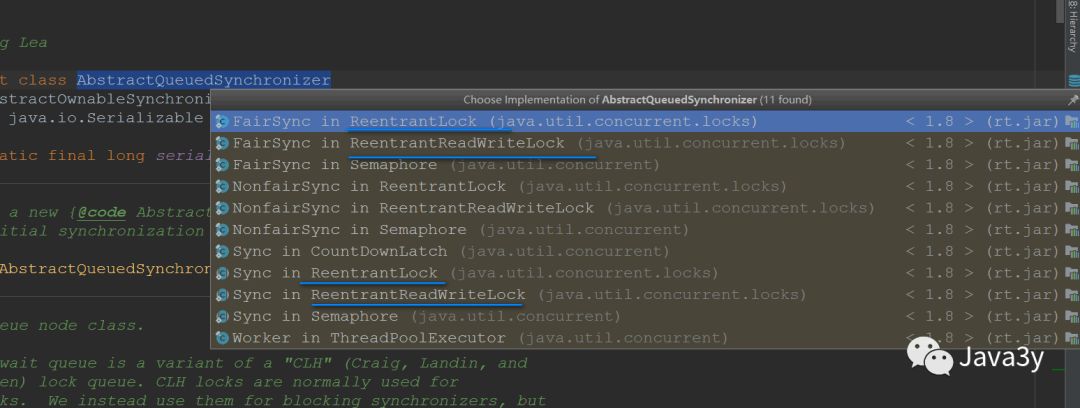Choose NonfairSync in ReentrantReadWriteLock entry
The width and height of the screenshot is (1080, 408).
tap(645, 208)
